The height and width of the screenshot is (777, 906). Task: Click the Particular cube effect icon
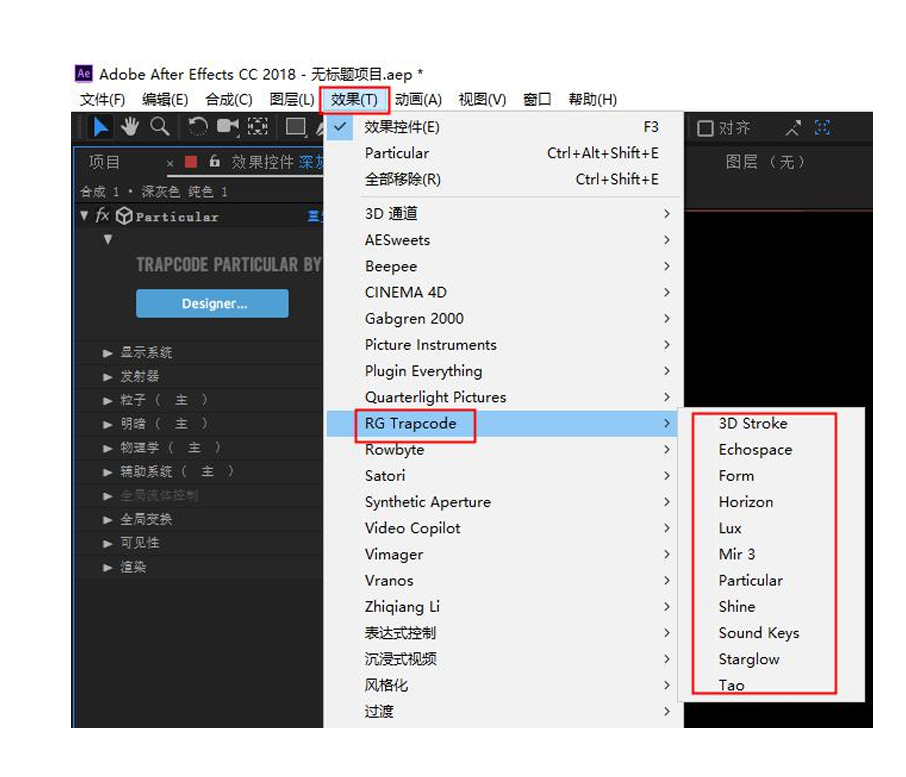click(x=122, y=215)
